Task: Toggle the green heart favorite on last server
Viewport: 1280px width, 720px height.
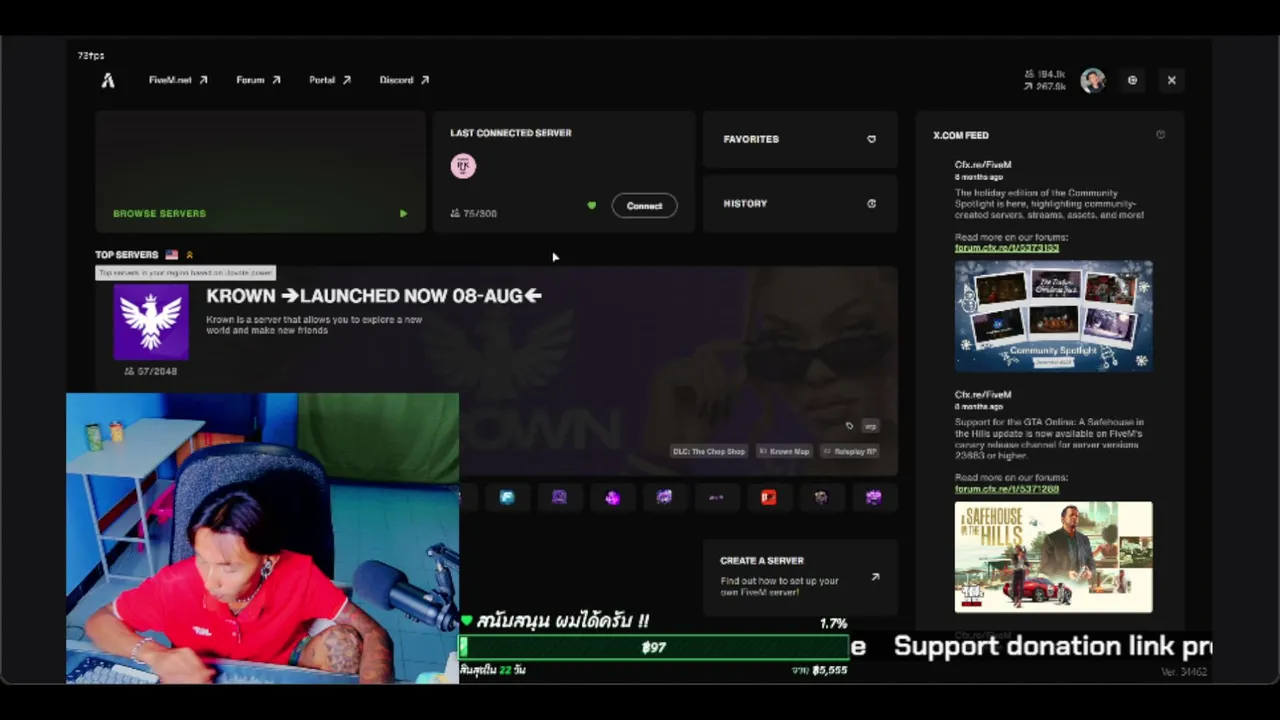Action: [591, 206]
